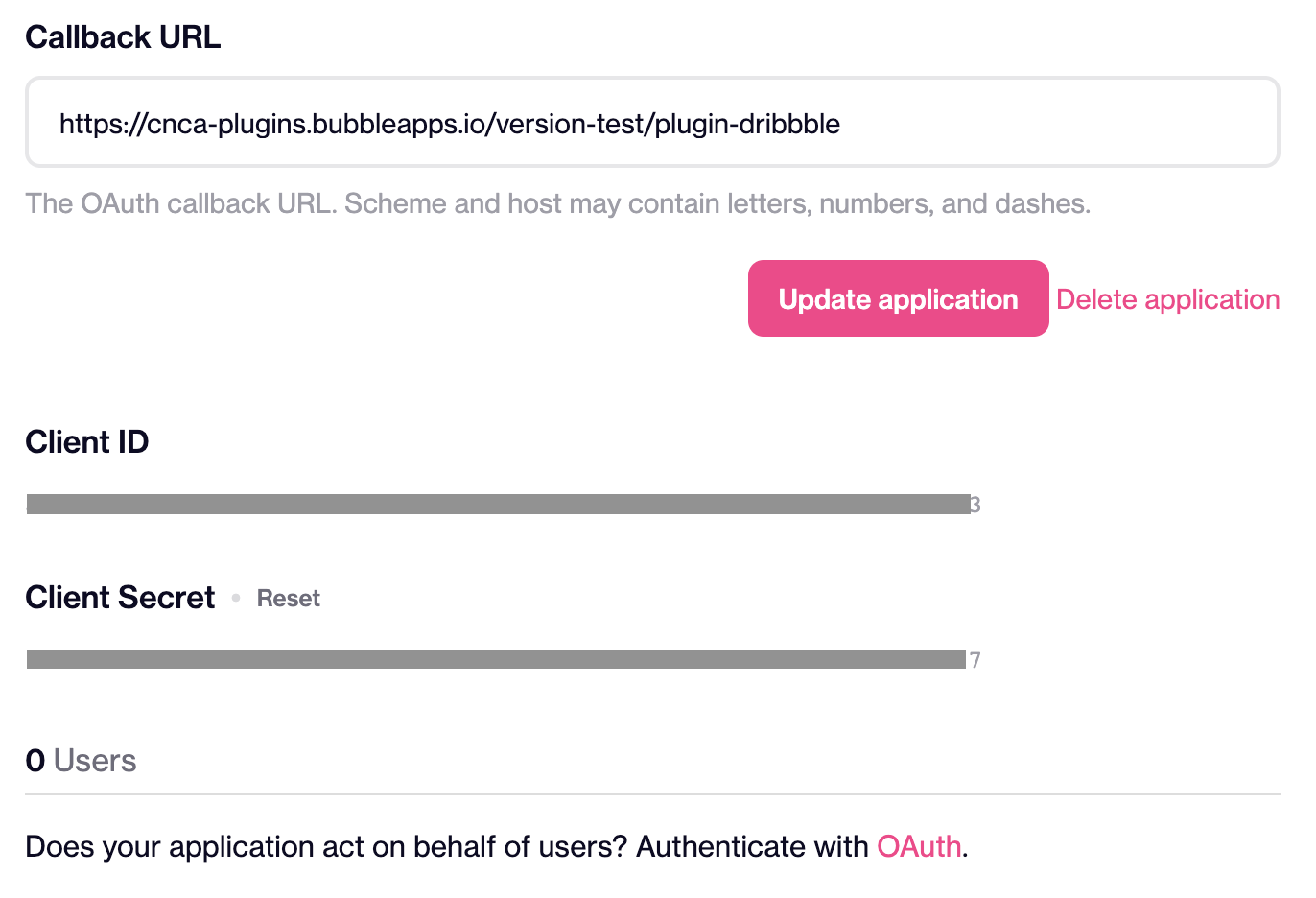Select the redacted Client Secret value

click(496, 660)
